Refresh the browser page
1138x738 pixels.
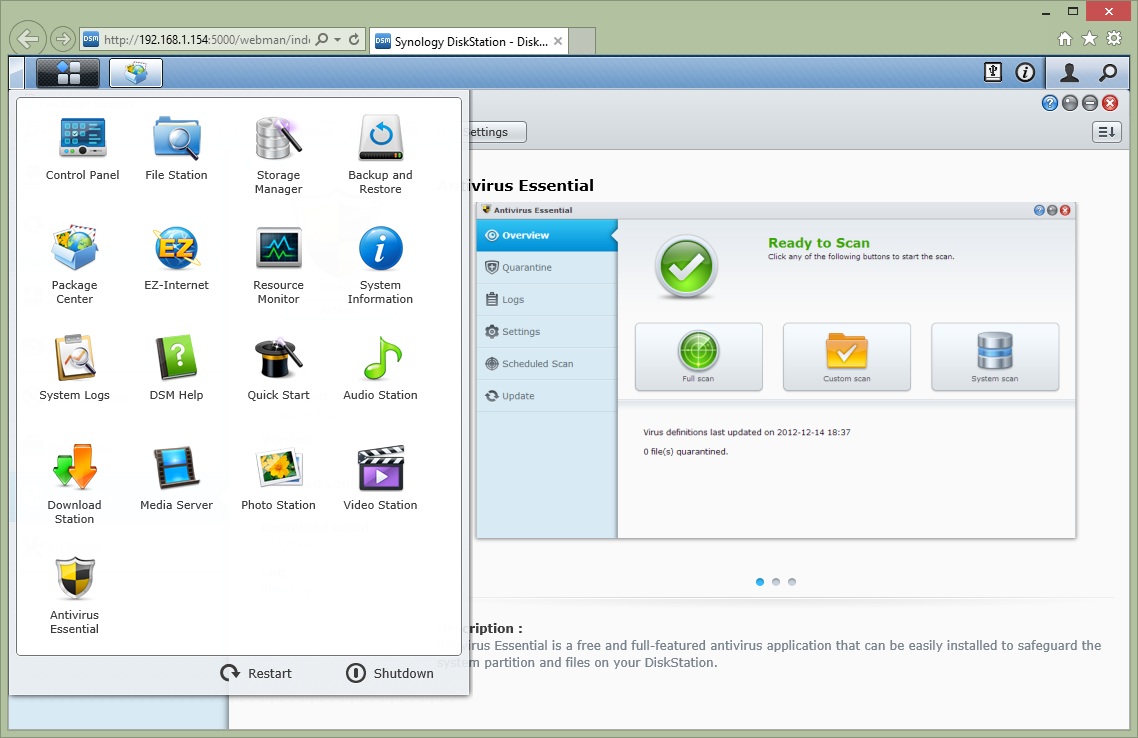coord(354,39)
